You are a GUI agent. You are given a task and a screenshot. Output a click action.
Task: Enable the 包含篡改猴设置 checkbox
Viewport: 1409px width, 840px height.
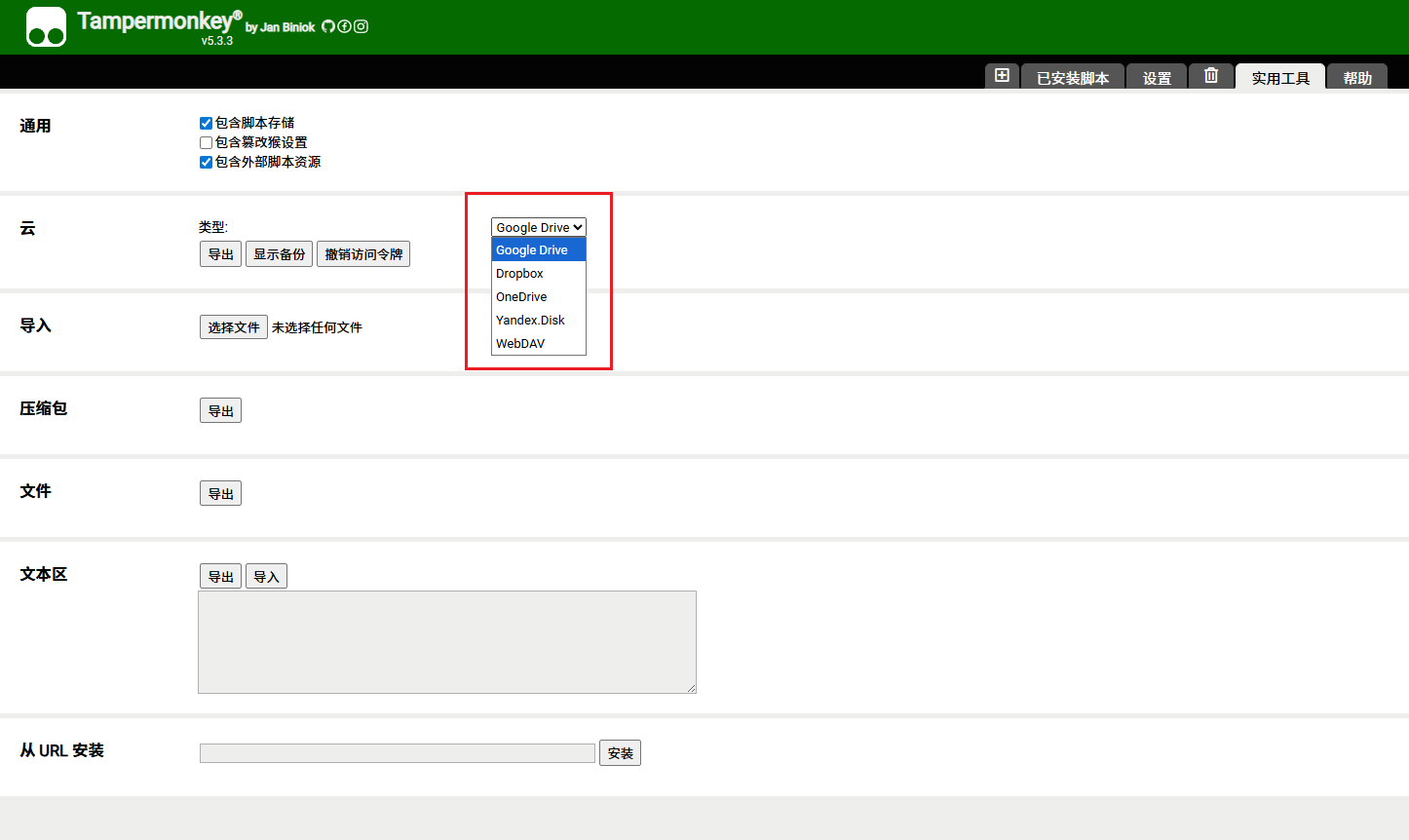point(206,142)
